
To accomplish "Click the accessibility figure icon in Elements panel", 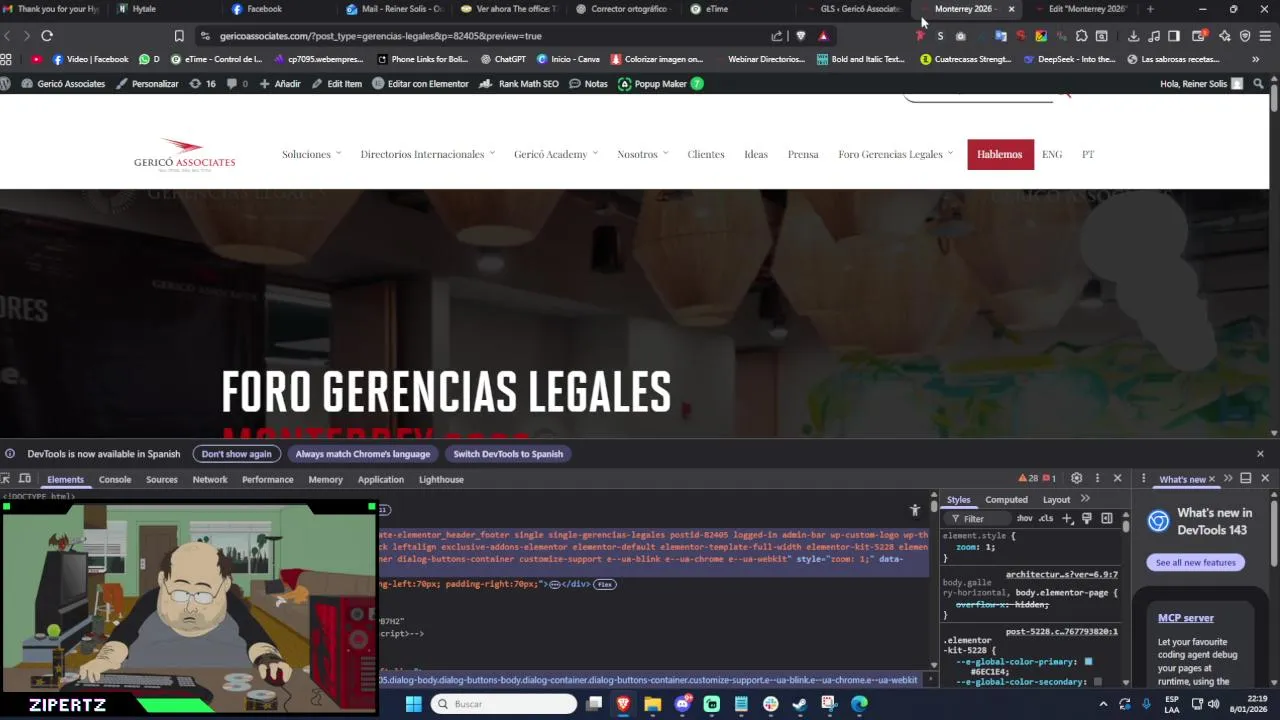I will [915, 510].
